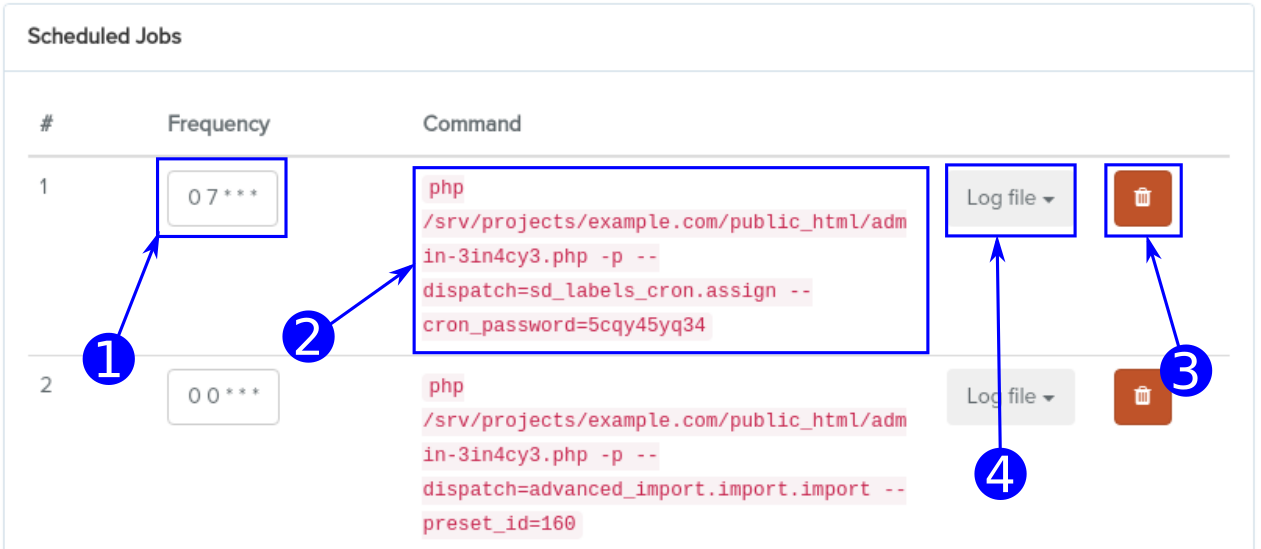This screenshot has height=549, width=1261.
Task: Delete the first scheduled job via trash icon
Action: (x=1142, y=199)
